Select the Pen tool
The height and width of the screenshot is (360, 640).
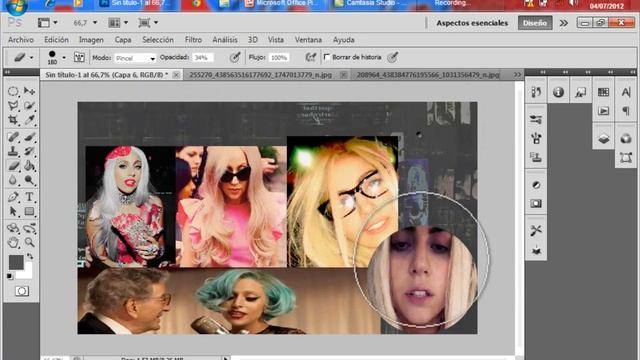[13, 197]
